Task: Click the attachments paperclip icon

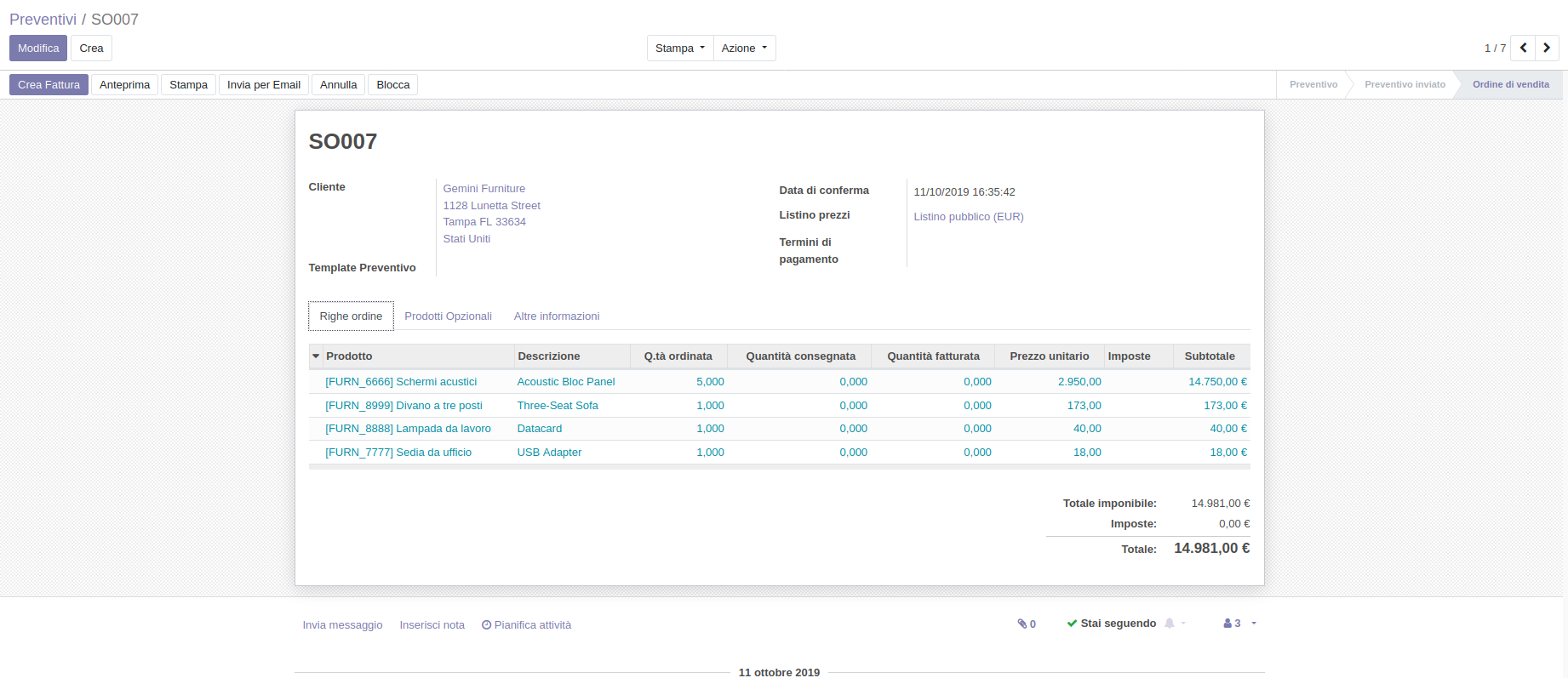Action: pyautogui.click(x=1022, y=624)
